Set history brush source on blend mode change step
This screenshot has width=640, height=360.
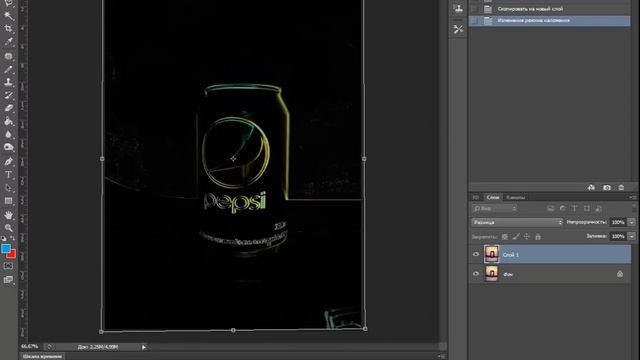coord(474,20)
